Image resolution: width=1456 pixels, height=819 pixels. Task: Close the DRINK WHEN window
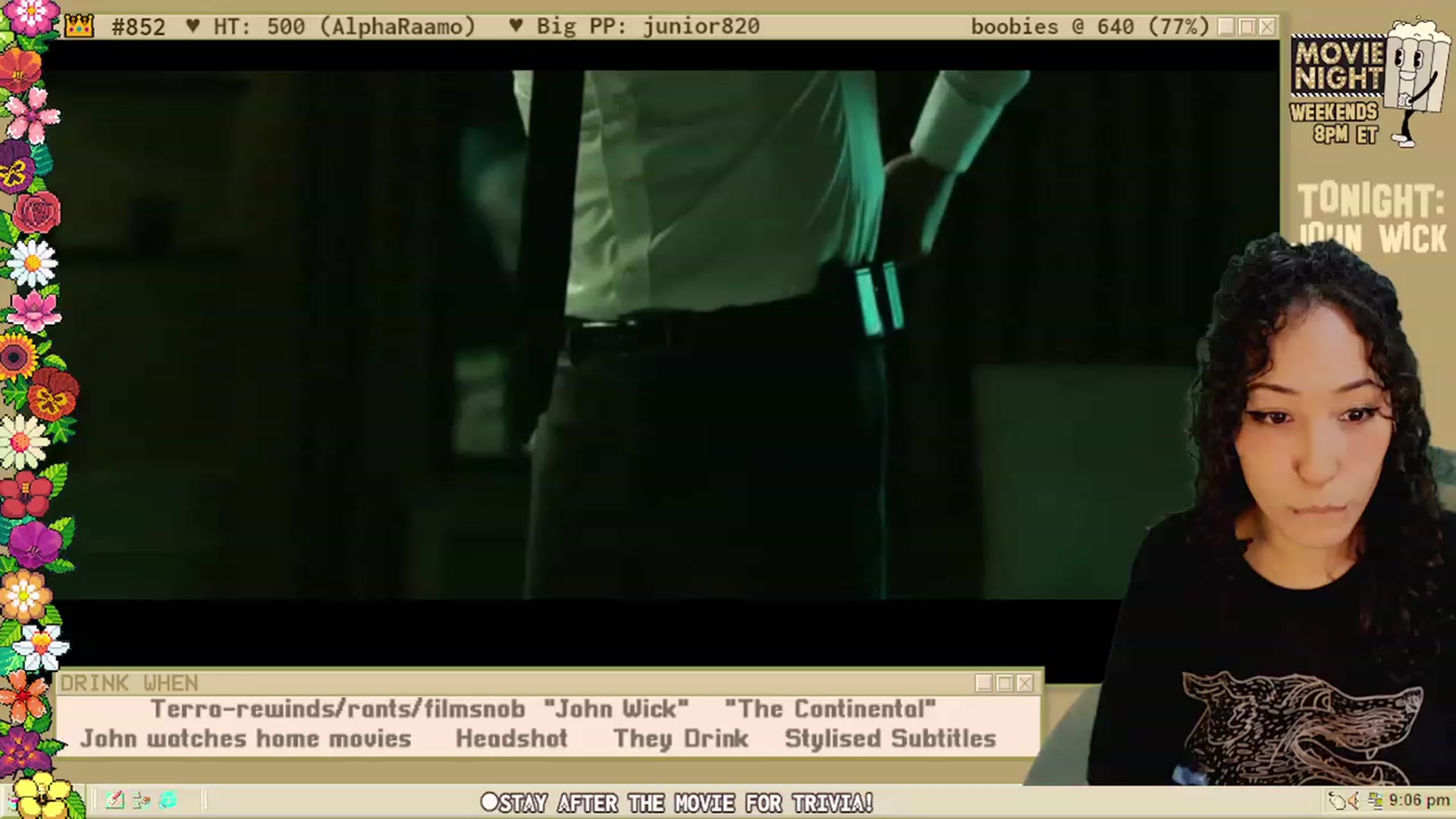[1025, 683]
